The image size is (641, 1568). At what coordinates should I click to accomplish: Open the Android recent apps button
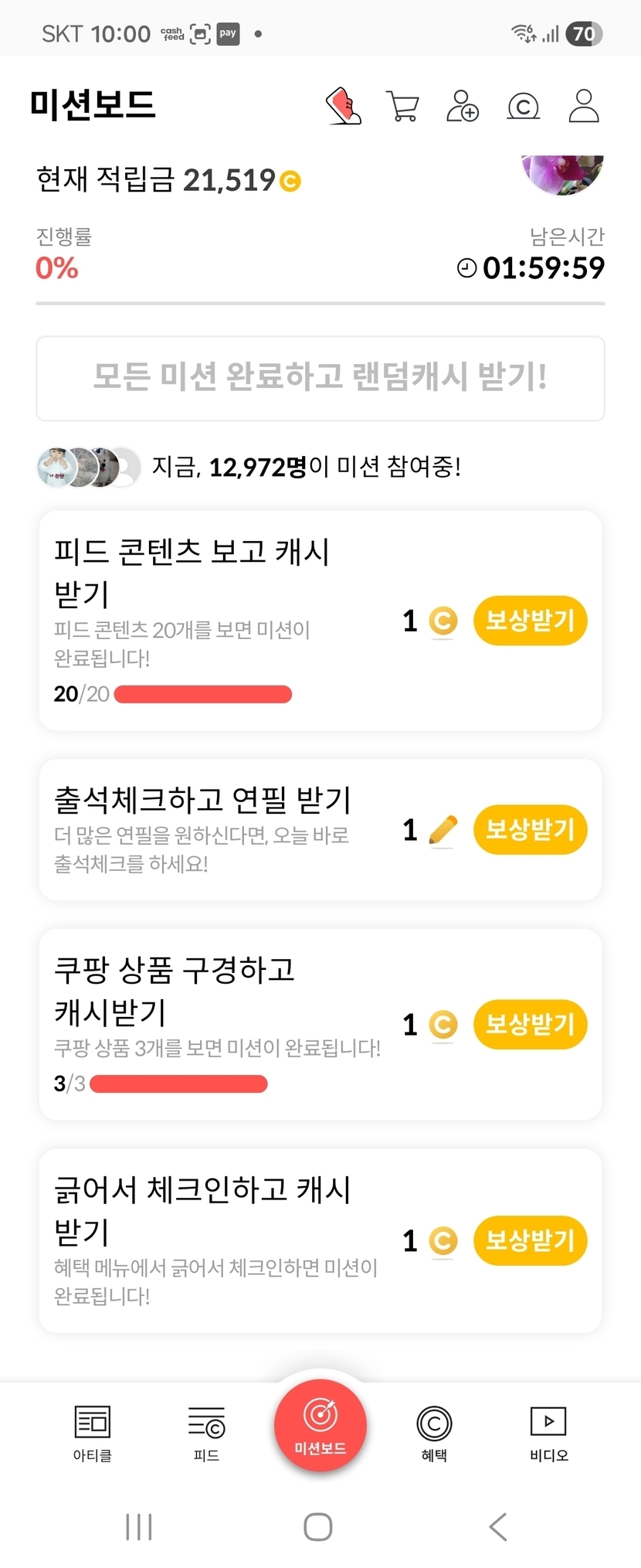pos(139,1526)
